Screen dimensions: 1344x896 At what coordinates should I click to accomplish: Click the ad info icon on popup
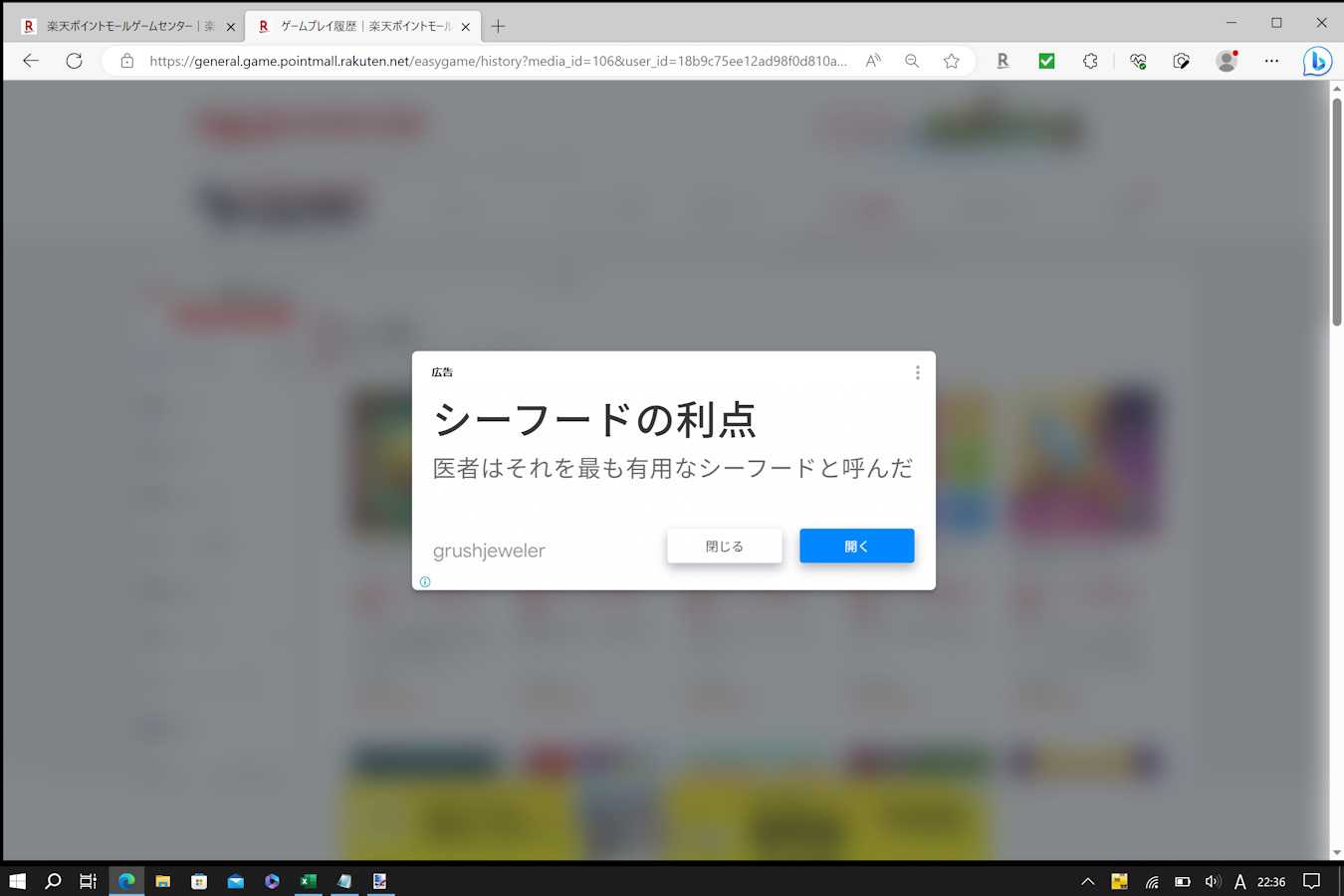point(425,581)
